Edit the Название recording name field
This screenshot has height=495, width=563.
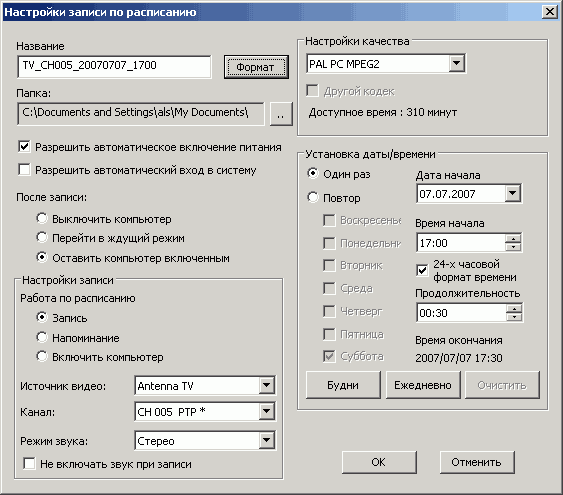click(x=114, y=66)
